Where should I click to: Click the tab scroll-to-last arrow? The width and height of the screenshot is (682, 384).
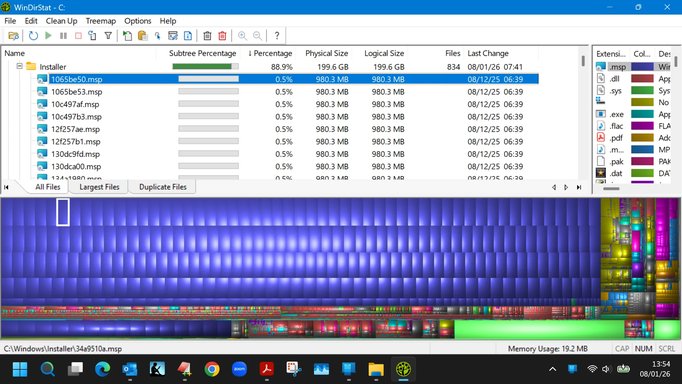pos(579,187)
